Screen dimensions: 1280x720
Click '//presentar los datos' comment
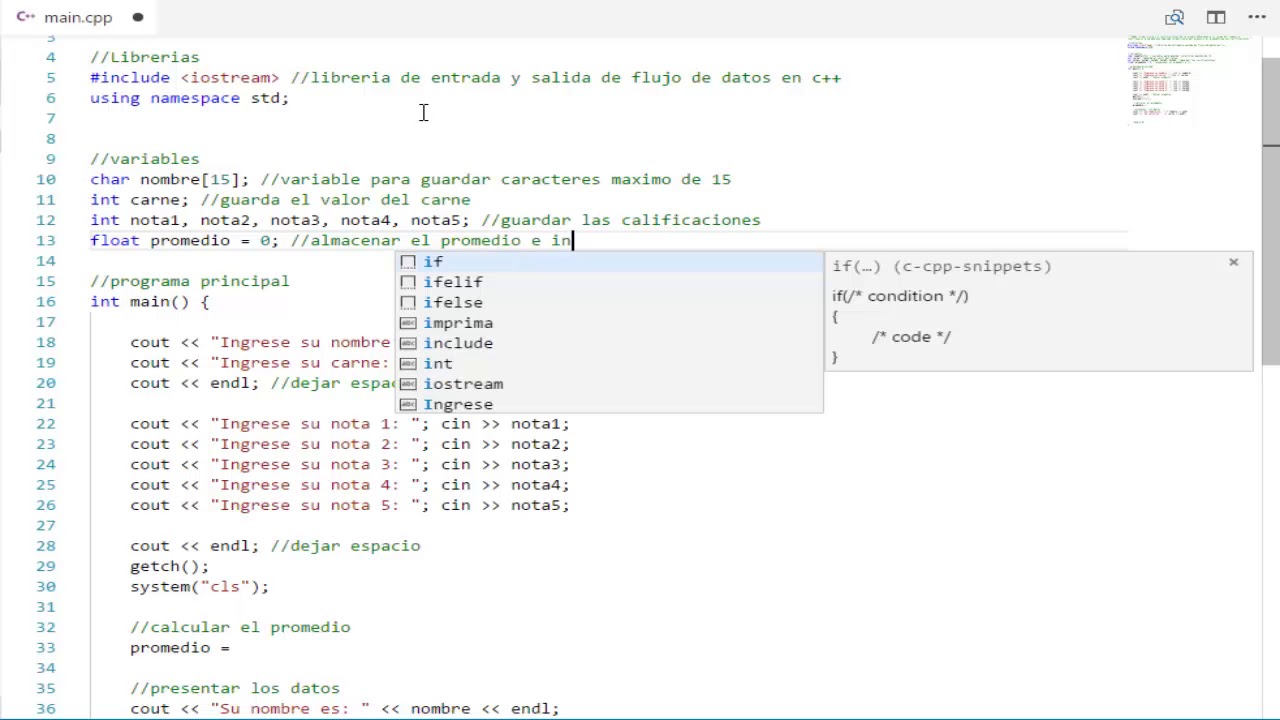[235, 688]
